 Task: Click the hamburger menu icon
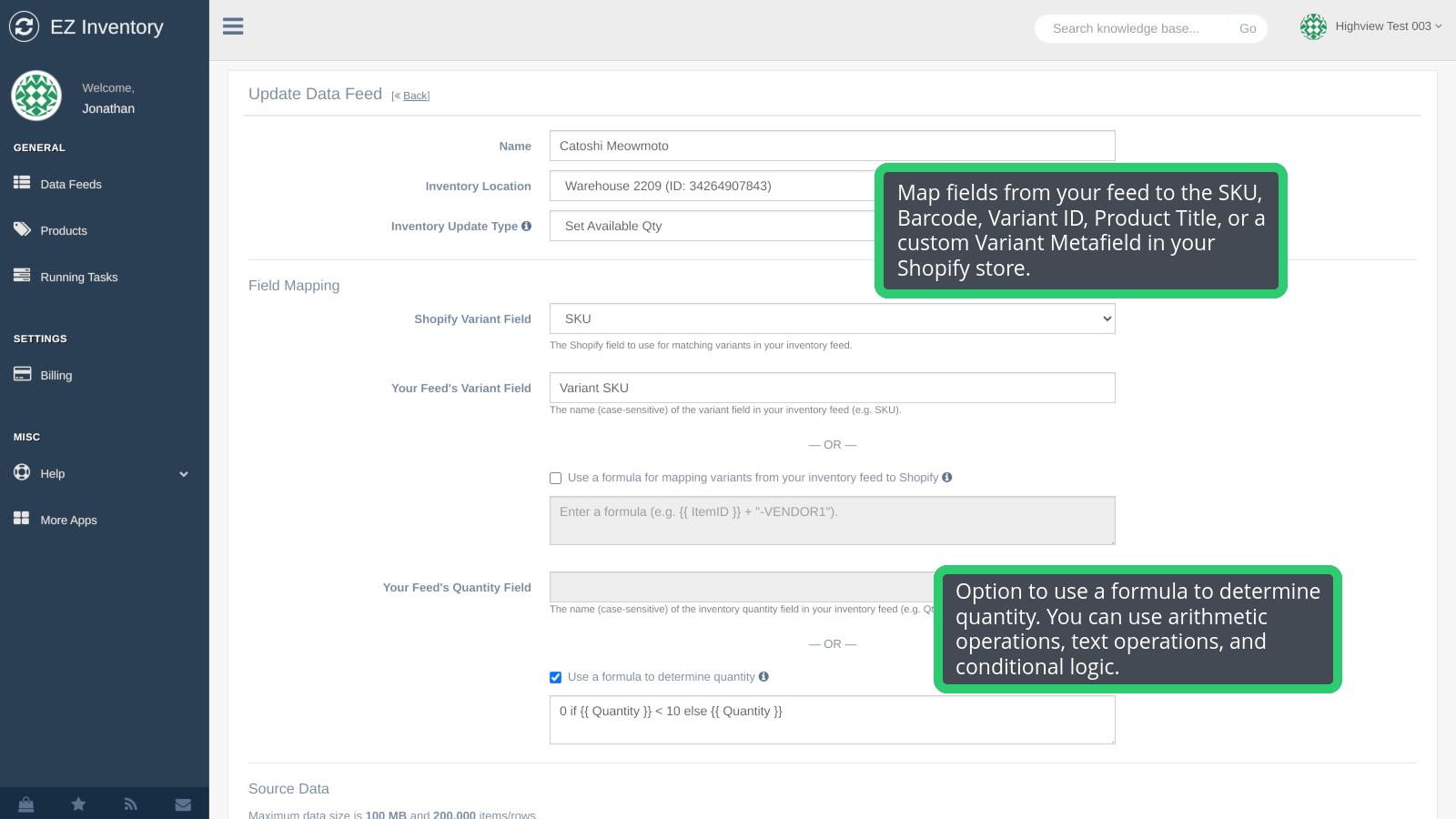tap(233, 26)
